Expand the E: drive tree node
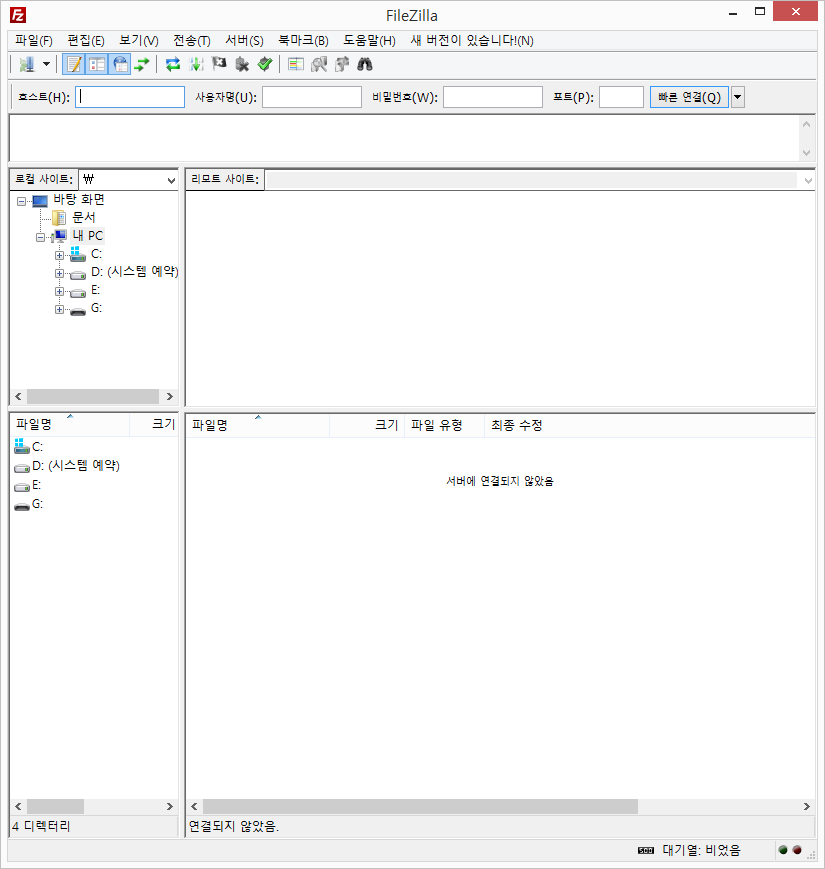Viewport: 825px width, 869px height. pyautogui.click(x=59, y=292)
